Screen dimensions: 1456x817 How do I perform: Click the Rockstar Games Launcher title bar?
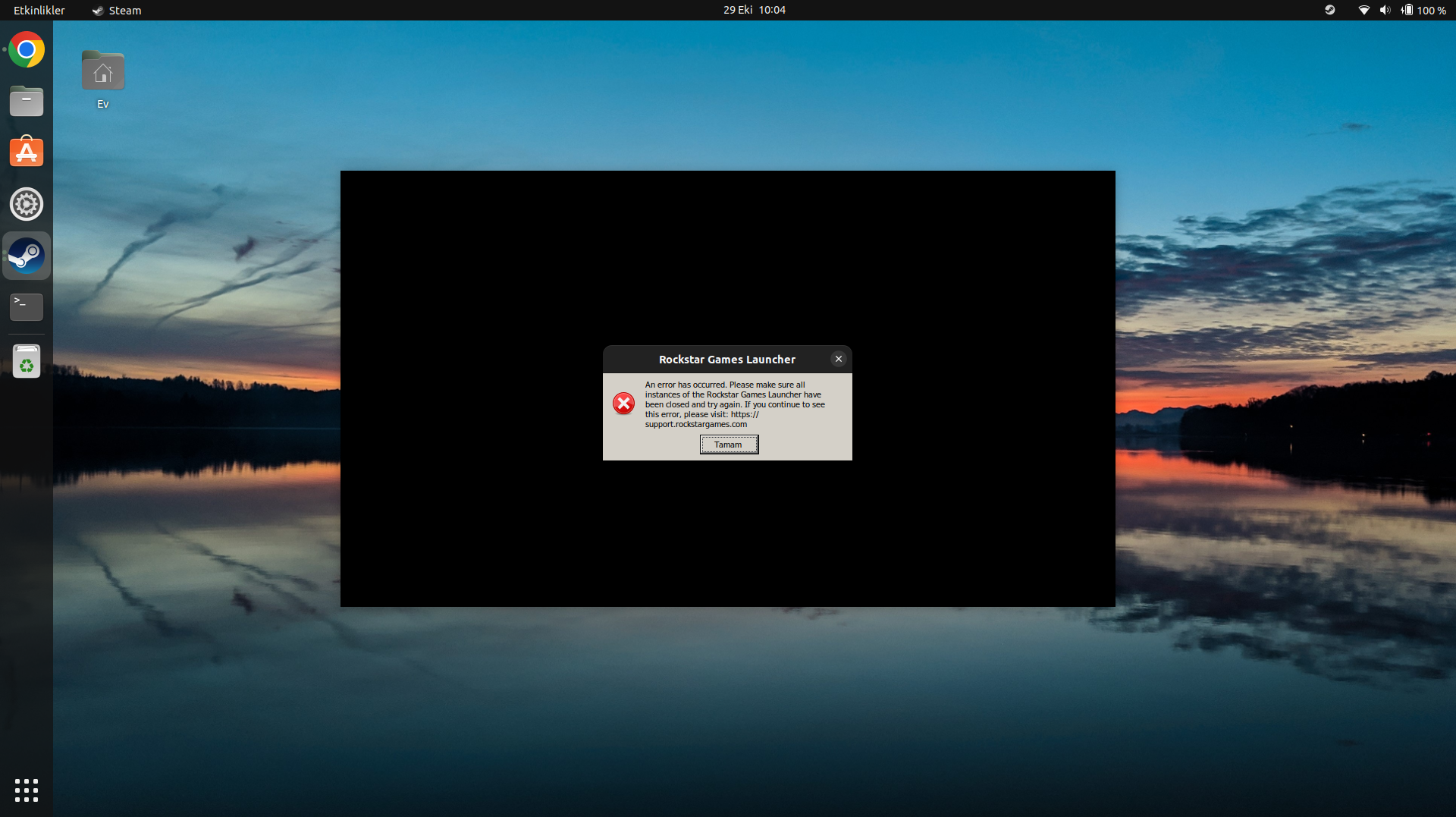727,360
